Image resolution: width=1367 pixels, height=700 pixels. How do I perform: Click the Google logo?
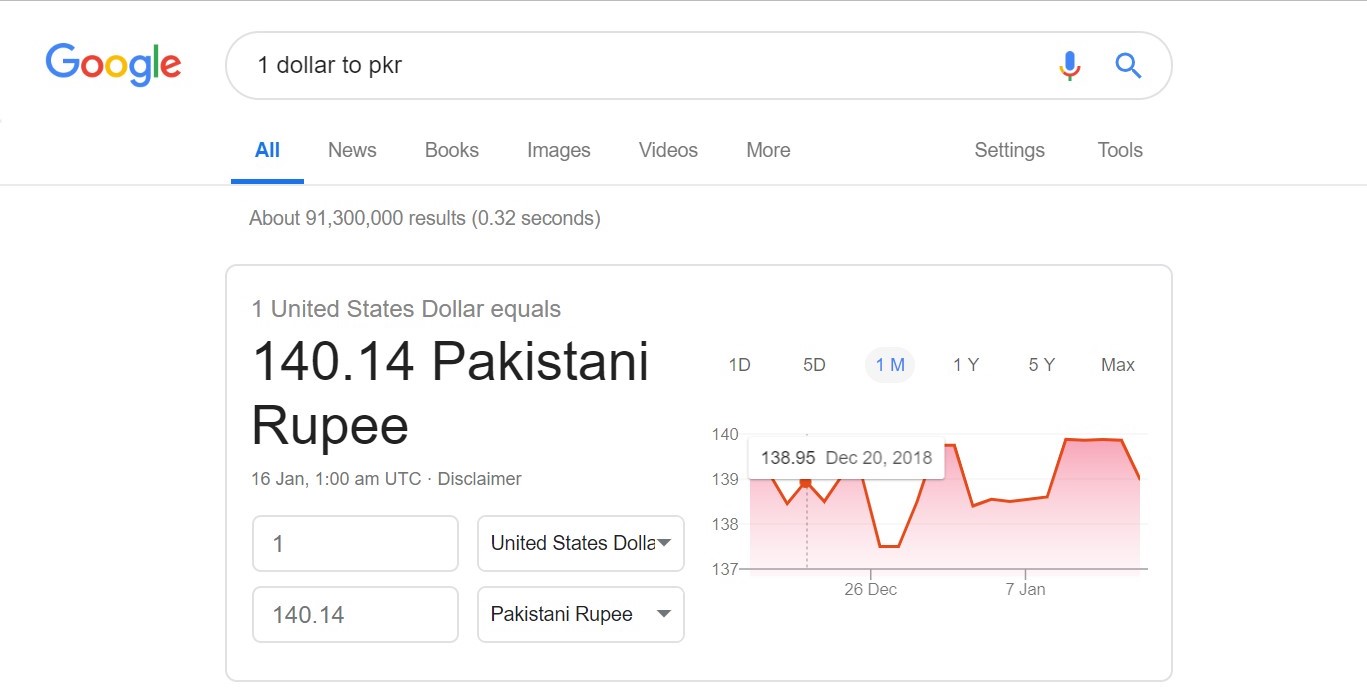click(113, 65)
